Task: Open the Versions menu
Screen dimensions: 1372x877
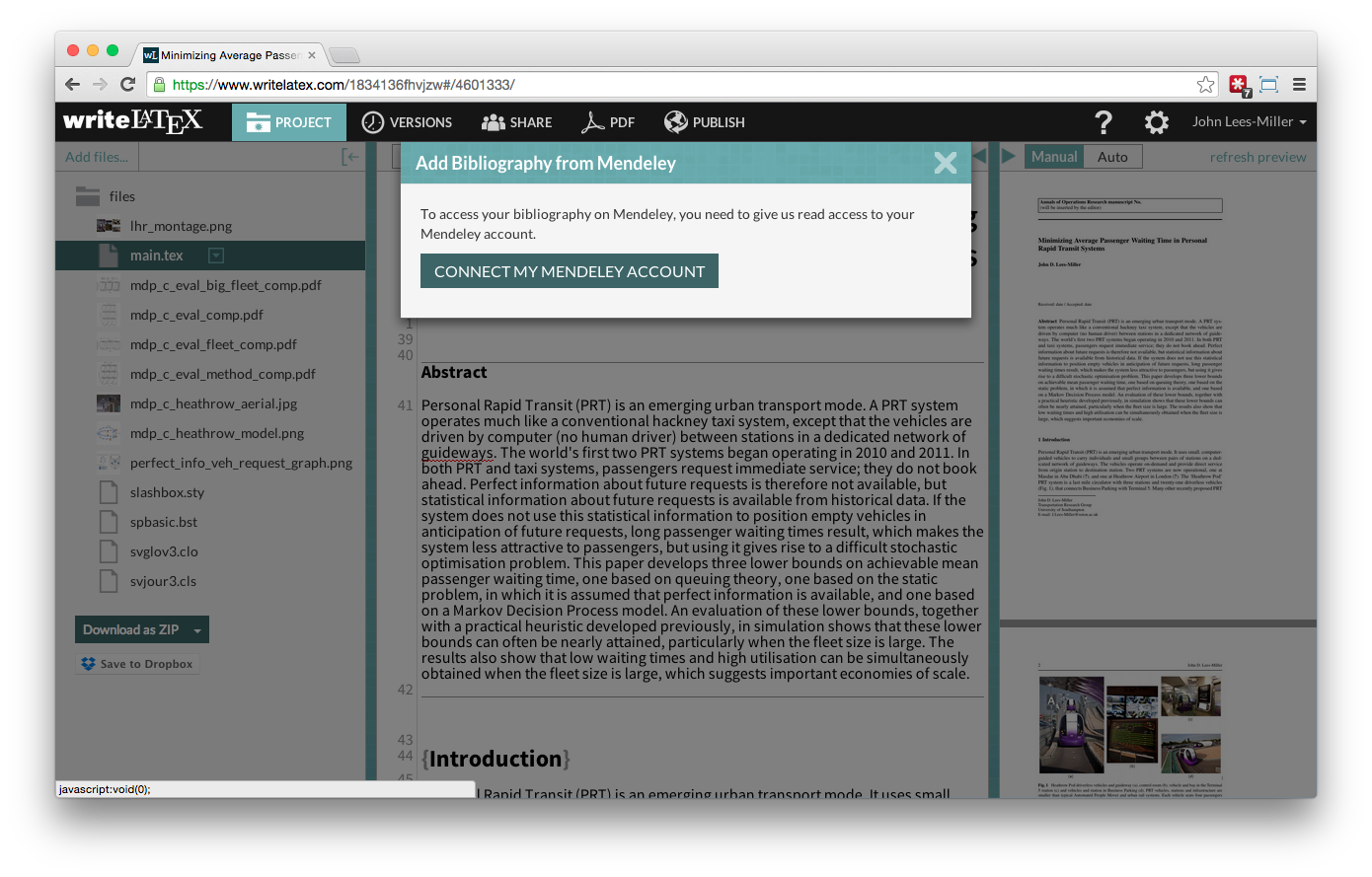Action: [x=407, y=122]
